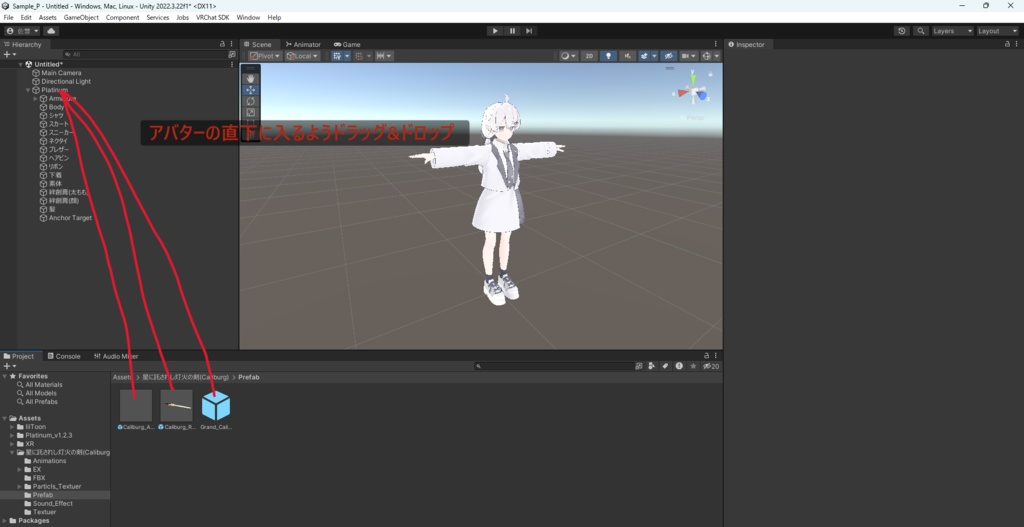Switch to the Console tab
Image resolution: width=1024 pixels, height=527 pixels.
click(64, 356)
